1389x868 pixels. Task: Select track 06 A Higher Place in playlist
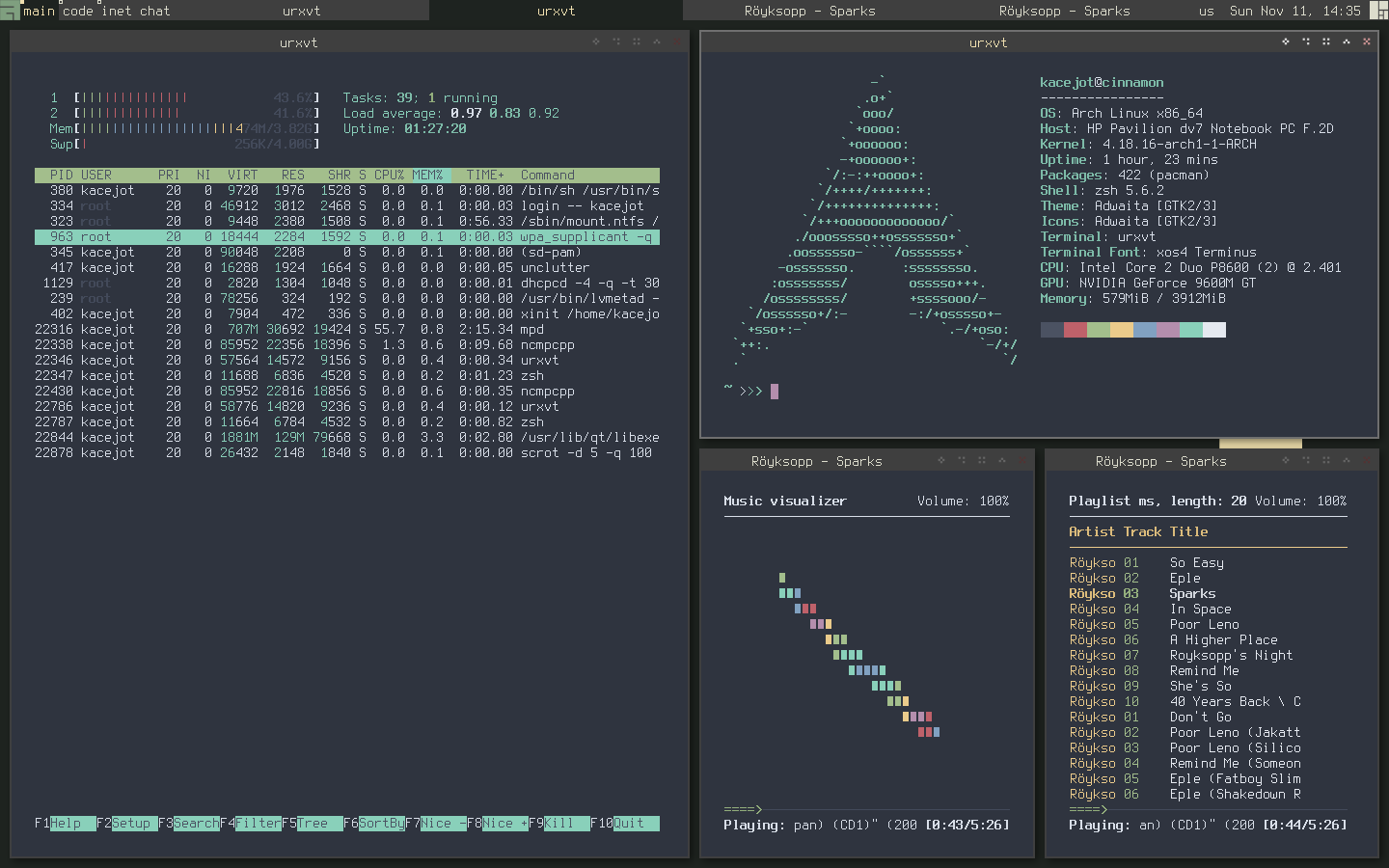1208,639
